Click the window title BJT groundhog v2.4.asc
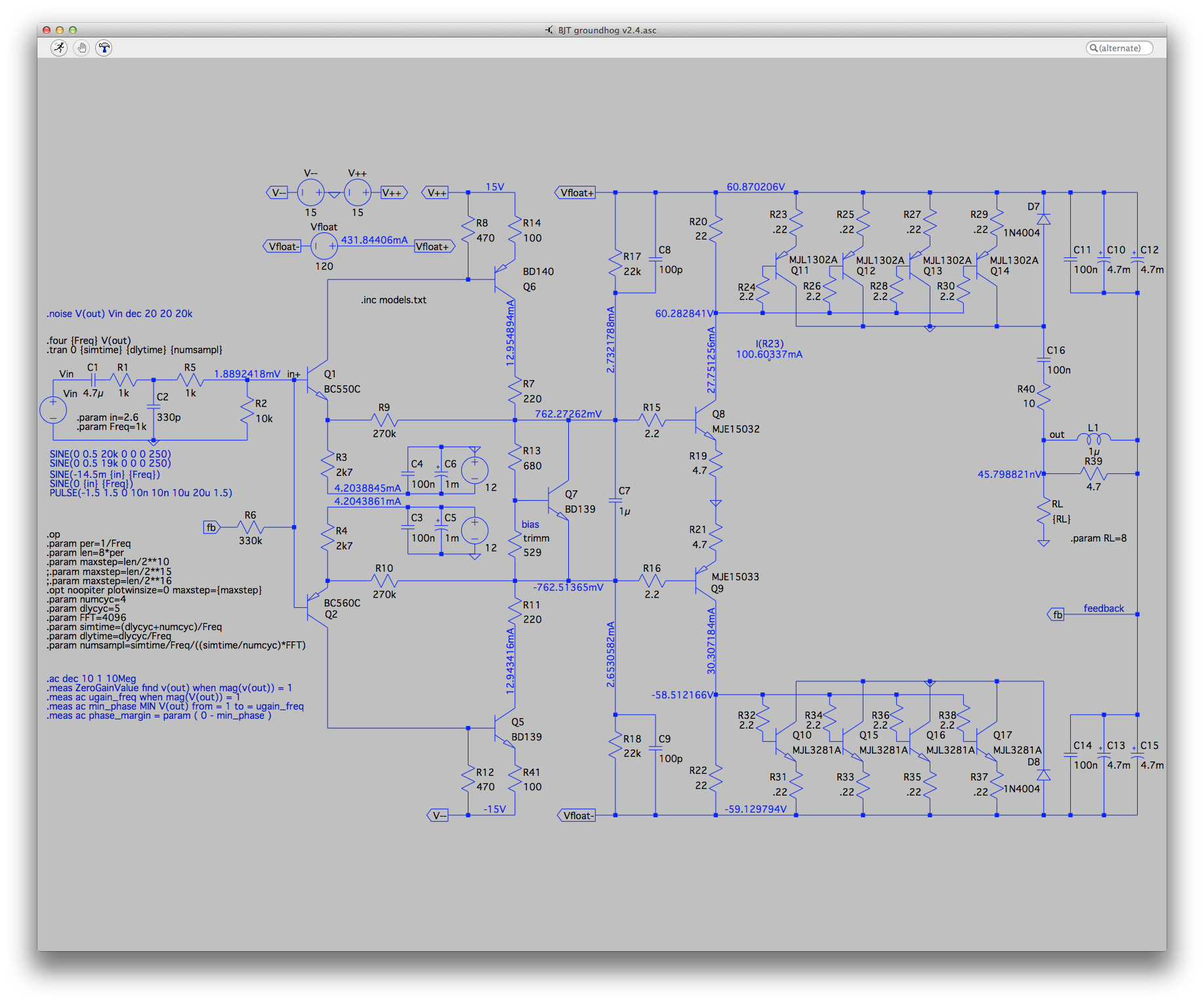The image size is (1204, 1003). tap(607, 30)
